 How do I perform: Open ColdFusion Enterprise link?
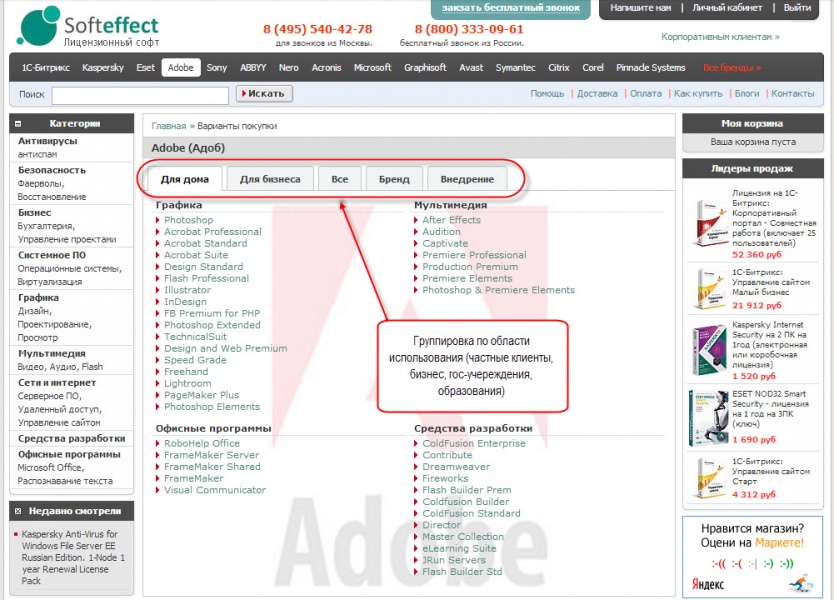coord(474,443)
